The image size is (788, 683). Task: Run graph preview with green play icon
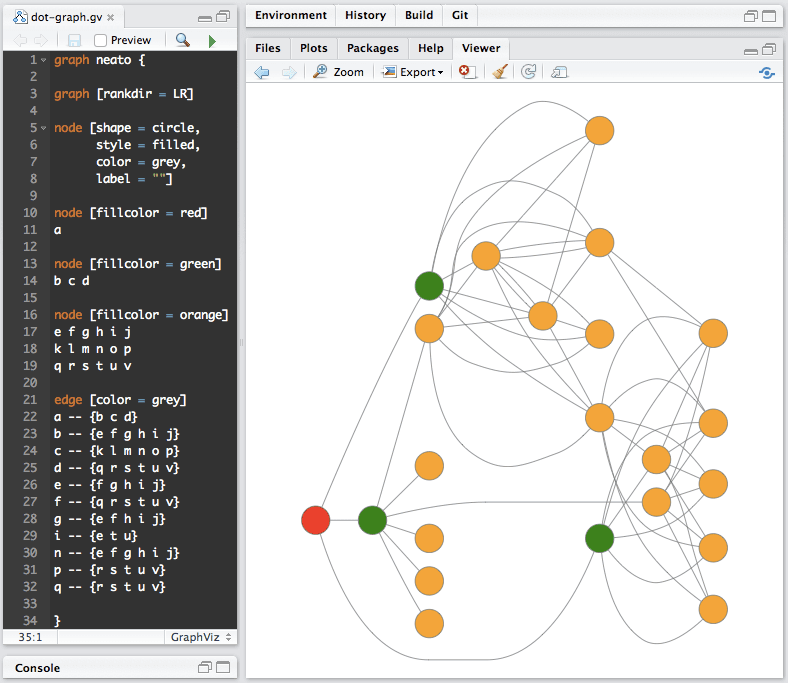pyautogui.click(x=212, y=41)
